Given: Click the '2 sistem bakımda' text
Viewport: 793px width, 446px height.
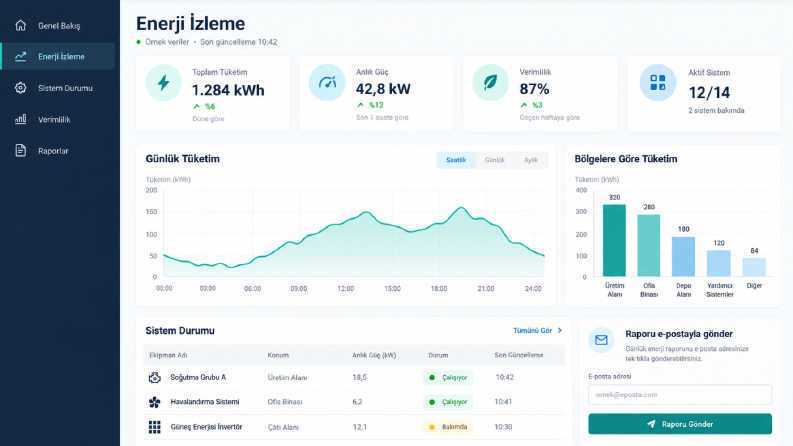Looking at the screenshot, I should 716,110.
